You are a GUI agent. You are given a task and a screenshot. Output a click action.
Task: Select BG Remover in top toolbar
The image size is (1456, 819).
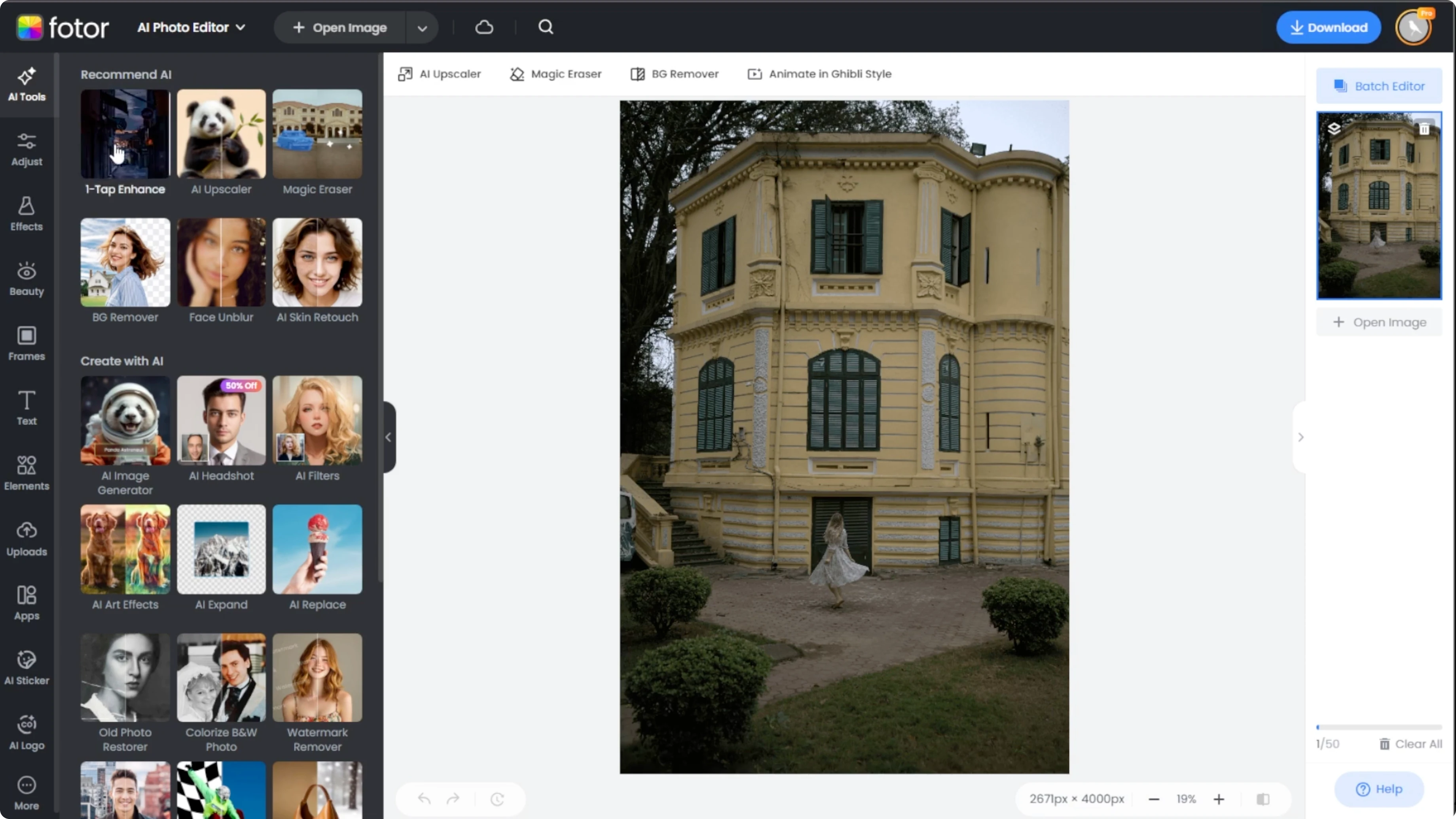click(x=674, y=74)
